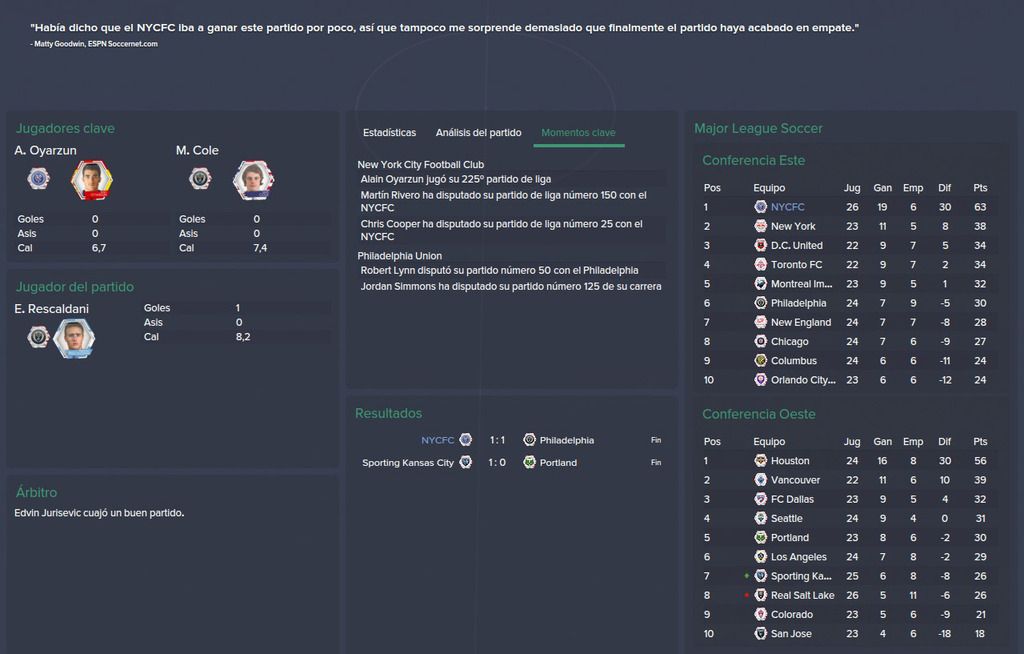1024x654 pixels.
Task: Click Houston team badge in Conferencia Oeste
Action: coord(760,461)
